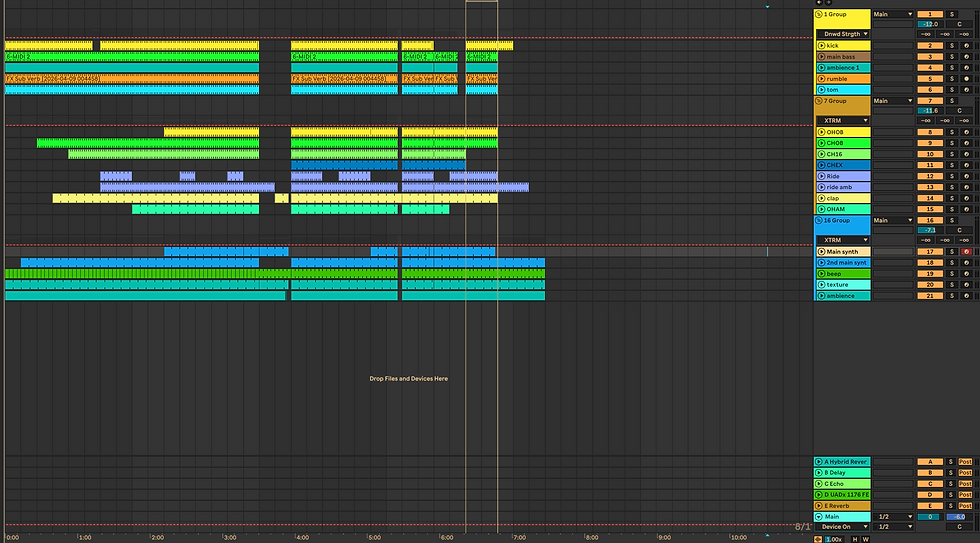Unfold the A Hybrid Rever return track icon

pyautogui.click(x=819, y=462)
